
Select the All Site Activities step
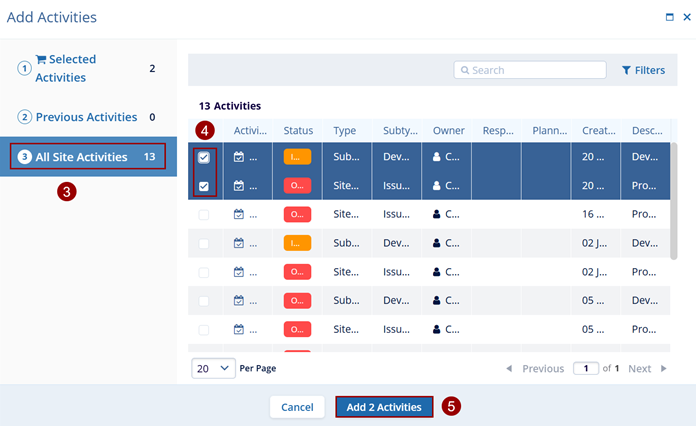point(87,156)
